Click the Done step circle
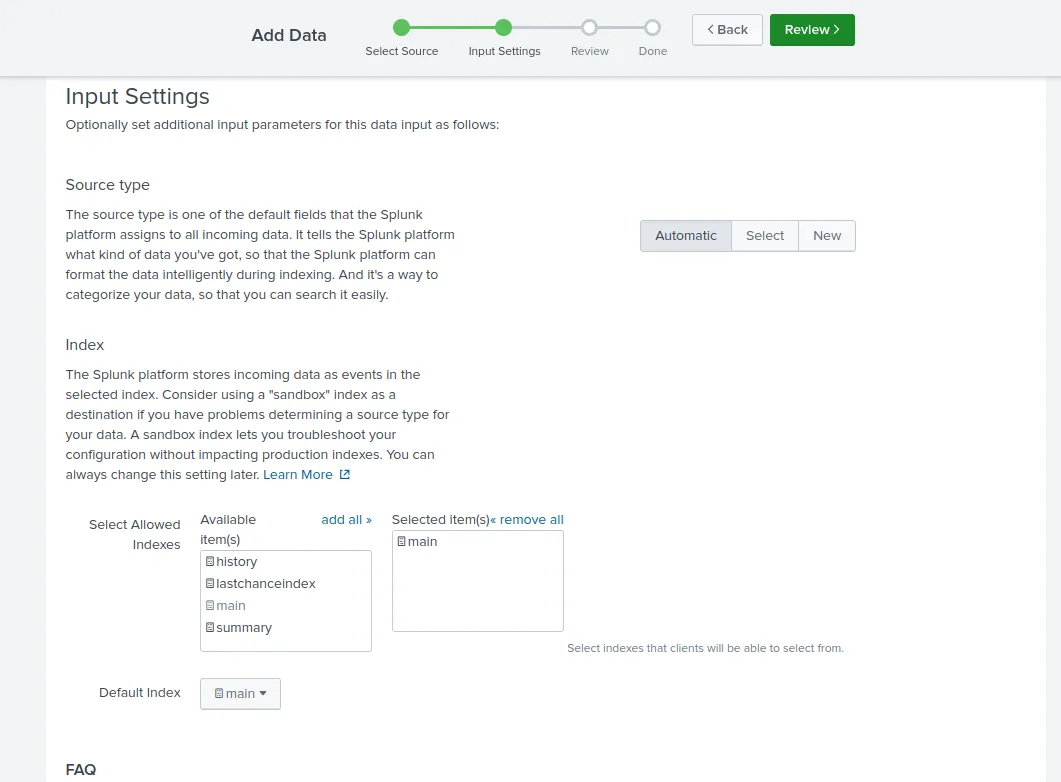This screenshot has height=782, width=1061. tap(652, 28)
